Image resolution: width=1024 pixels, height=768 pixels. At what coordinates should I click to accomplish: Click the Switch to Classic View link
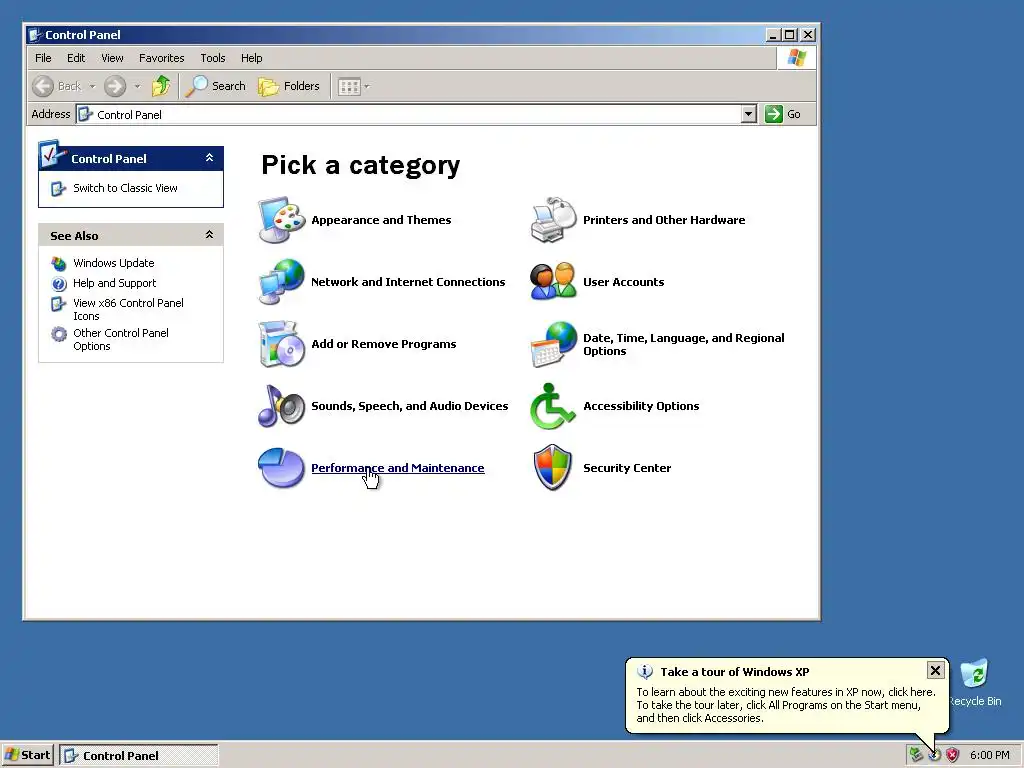[x=125, y=188]
